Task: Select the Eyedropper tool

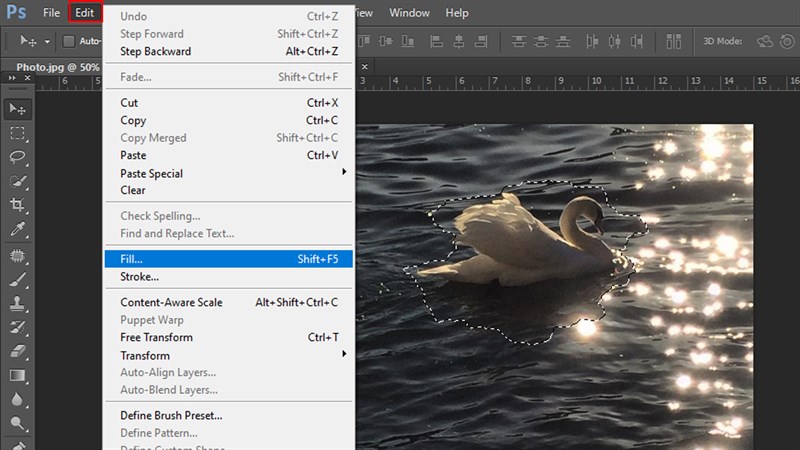Action: [x=17, y=230]
